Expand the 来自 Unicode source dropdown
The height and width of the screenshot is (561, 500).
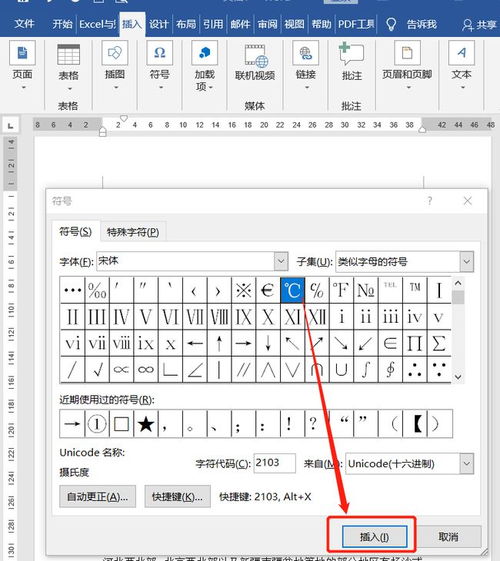466,464
